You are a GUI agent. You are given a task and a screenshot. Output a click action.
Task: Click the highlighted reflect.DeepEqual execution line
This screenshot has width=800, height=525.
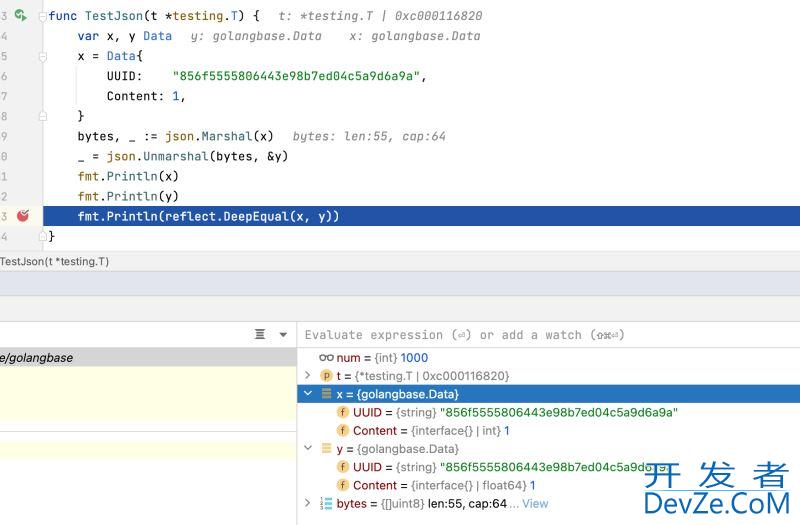click(421, 216)
